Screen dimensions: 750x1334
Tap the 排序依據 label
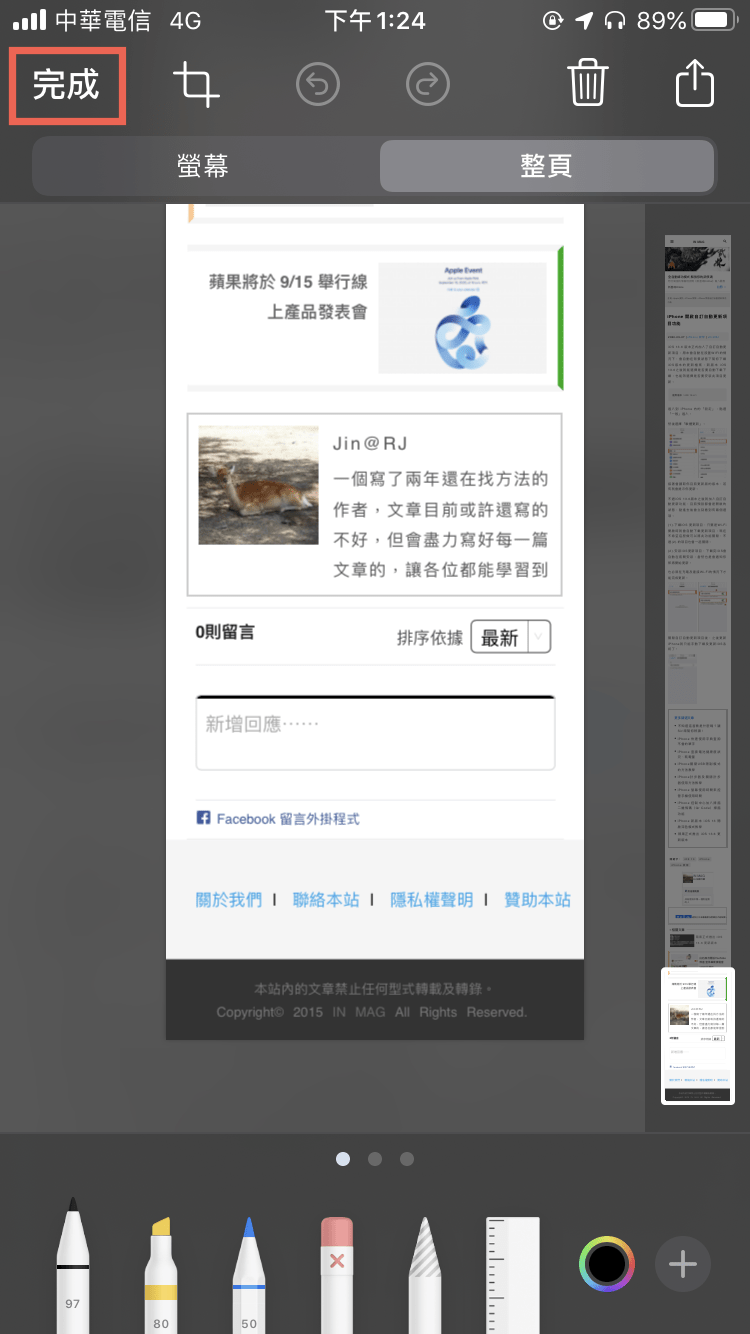[430, 638]
